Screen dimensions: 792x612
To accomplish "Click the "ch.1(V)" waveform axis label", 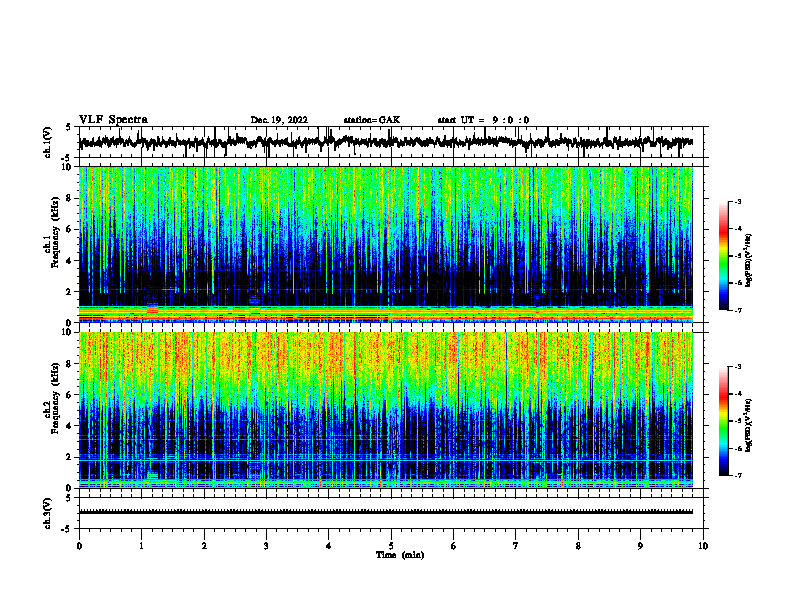I will pyautogui.click(x=48, y=142).
